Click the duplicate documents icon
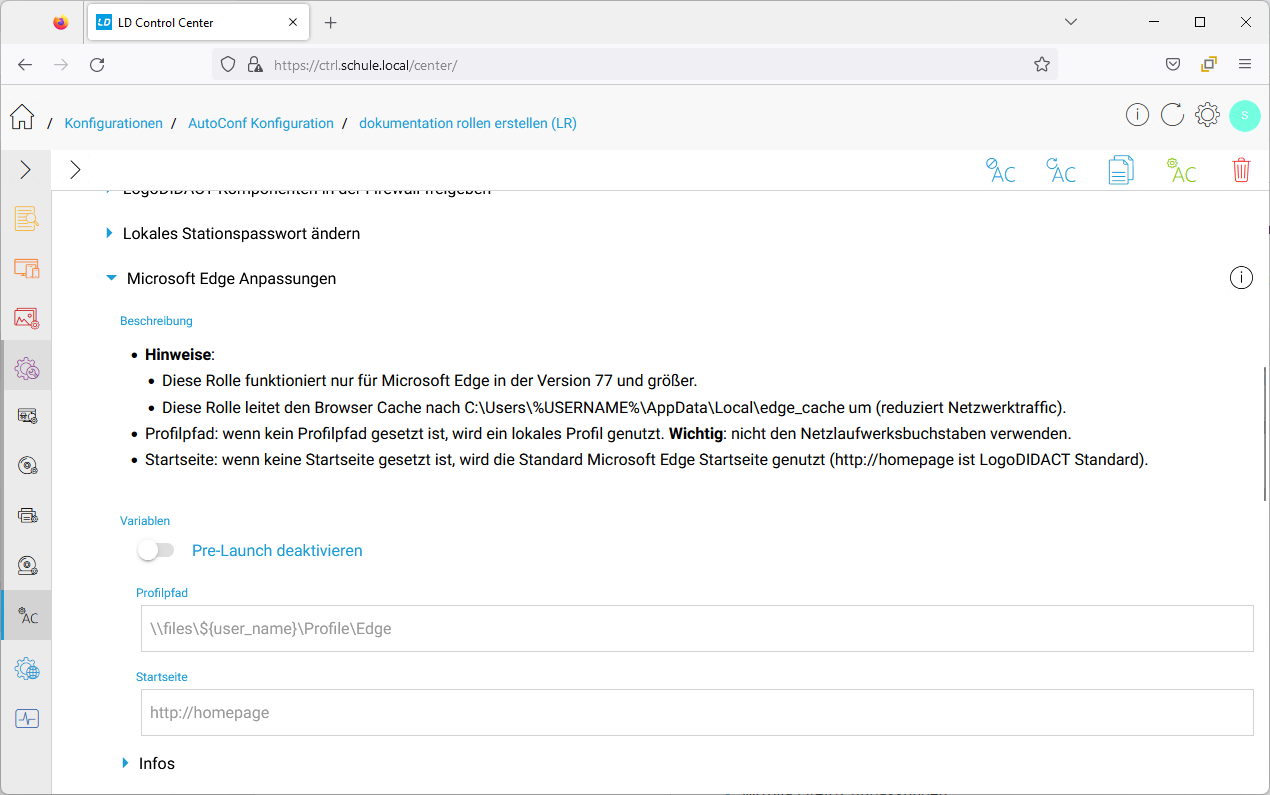 1121,170
